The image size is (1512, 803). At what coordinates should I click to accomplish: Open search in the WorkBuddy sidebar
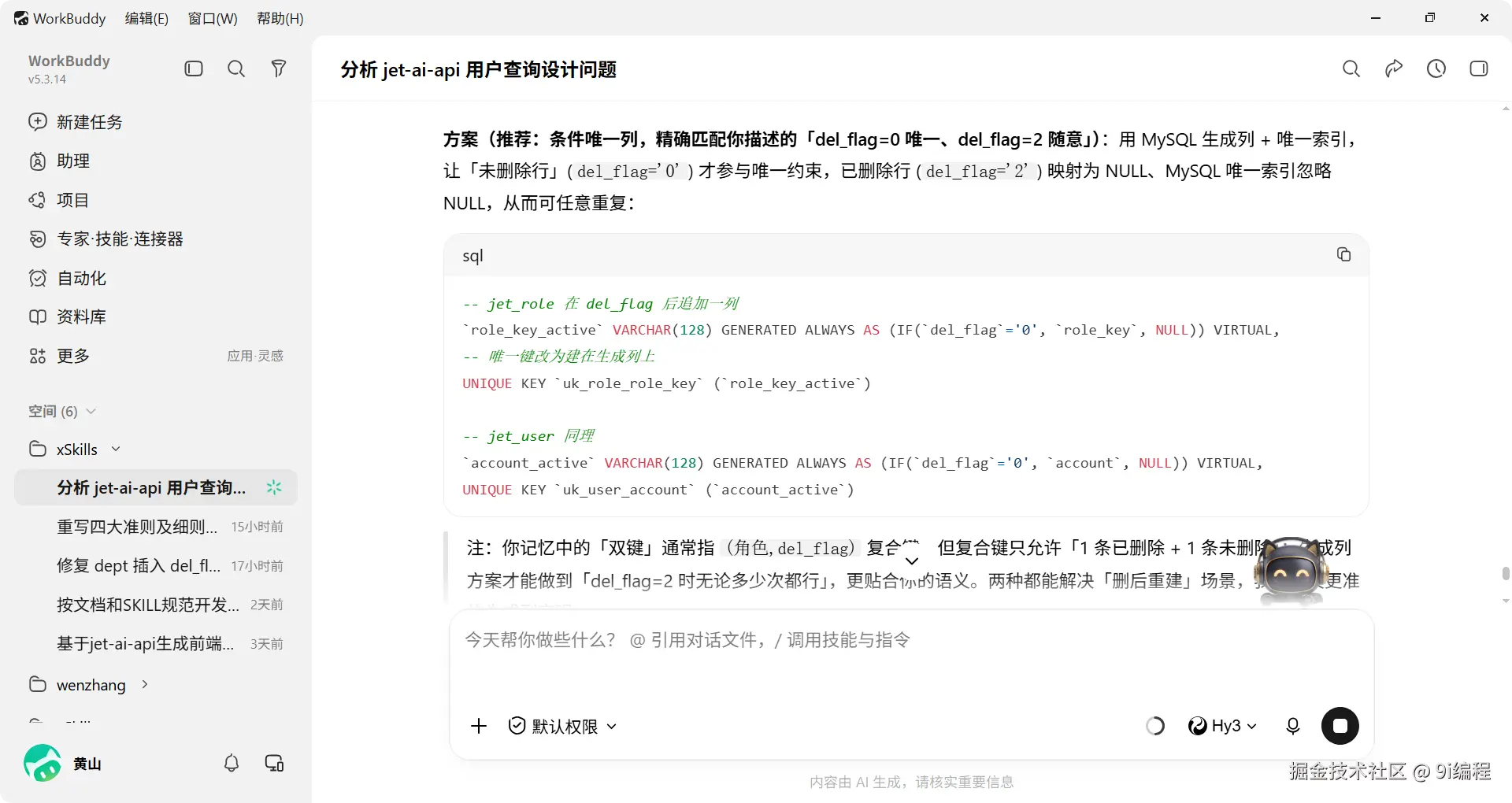point(236,68)
